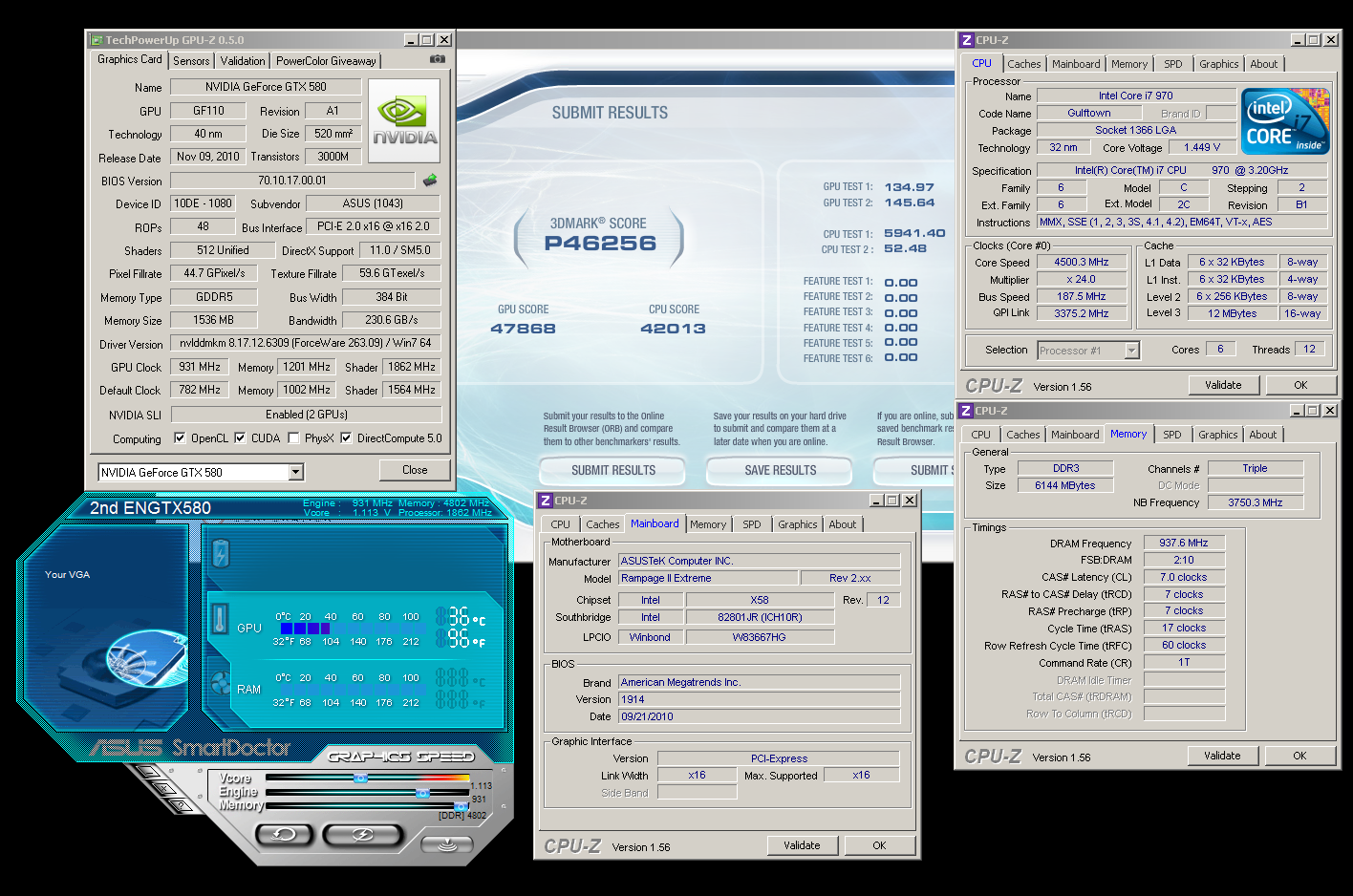Click the NVIDIA SLI Enabled (2 GPUs) field
Image resolution: width=1353 pixels, height=896 pixels.
coord(306,415)
